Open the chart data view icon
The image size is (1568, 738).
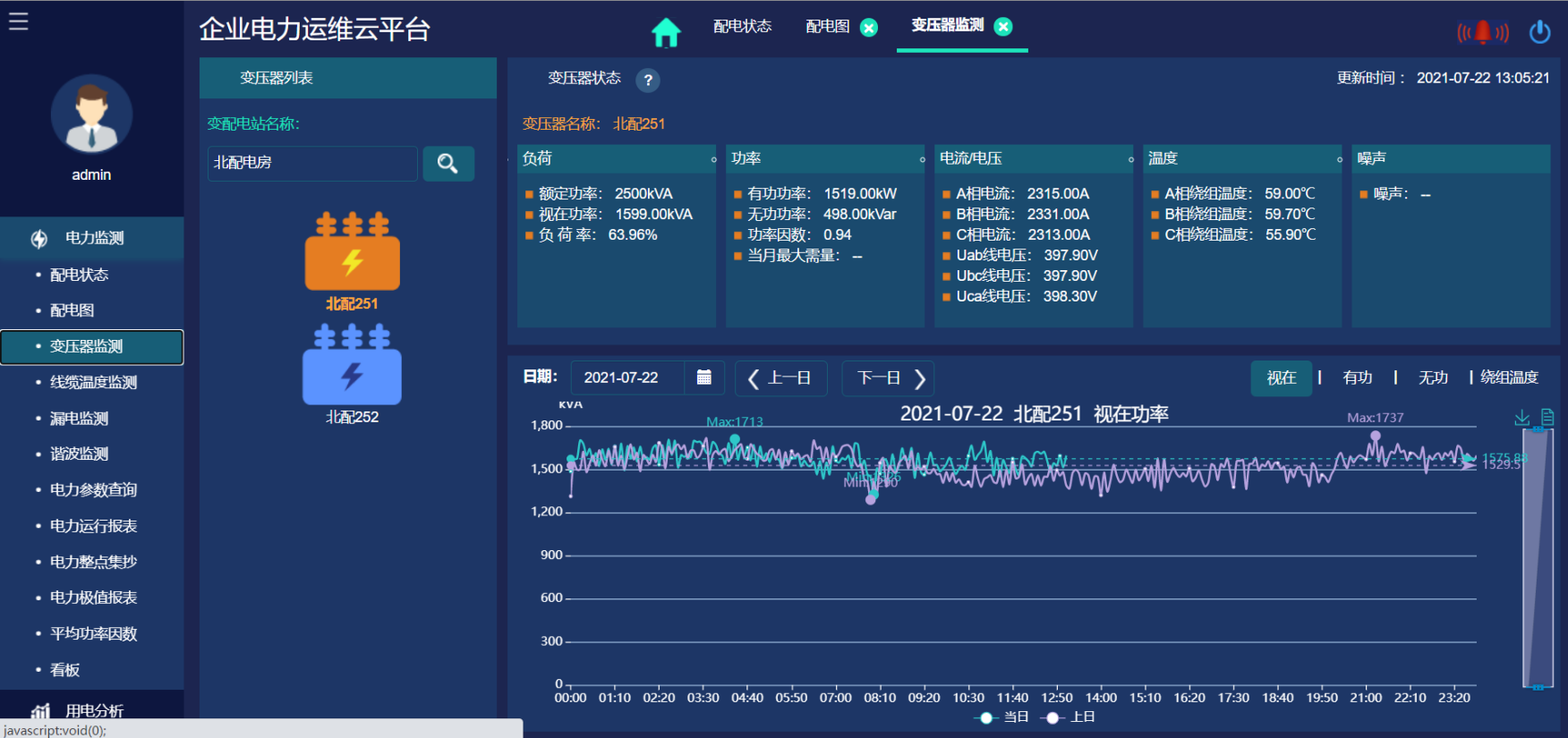1548,417
